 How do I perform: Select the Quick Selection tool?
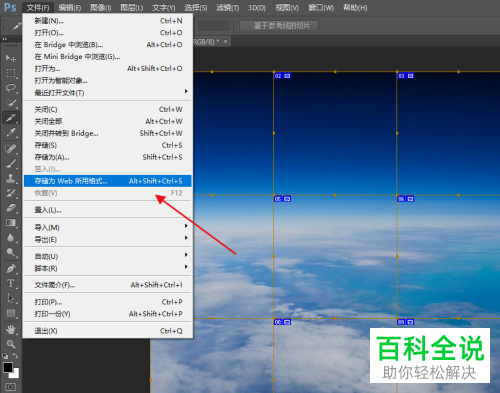pyautogui.click(x=11, y=103)
